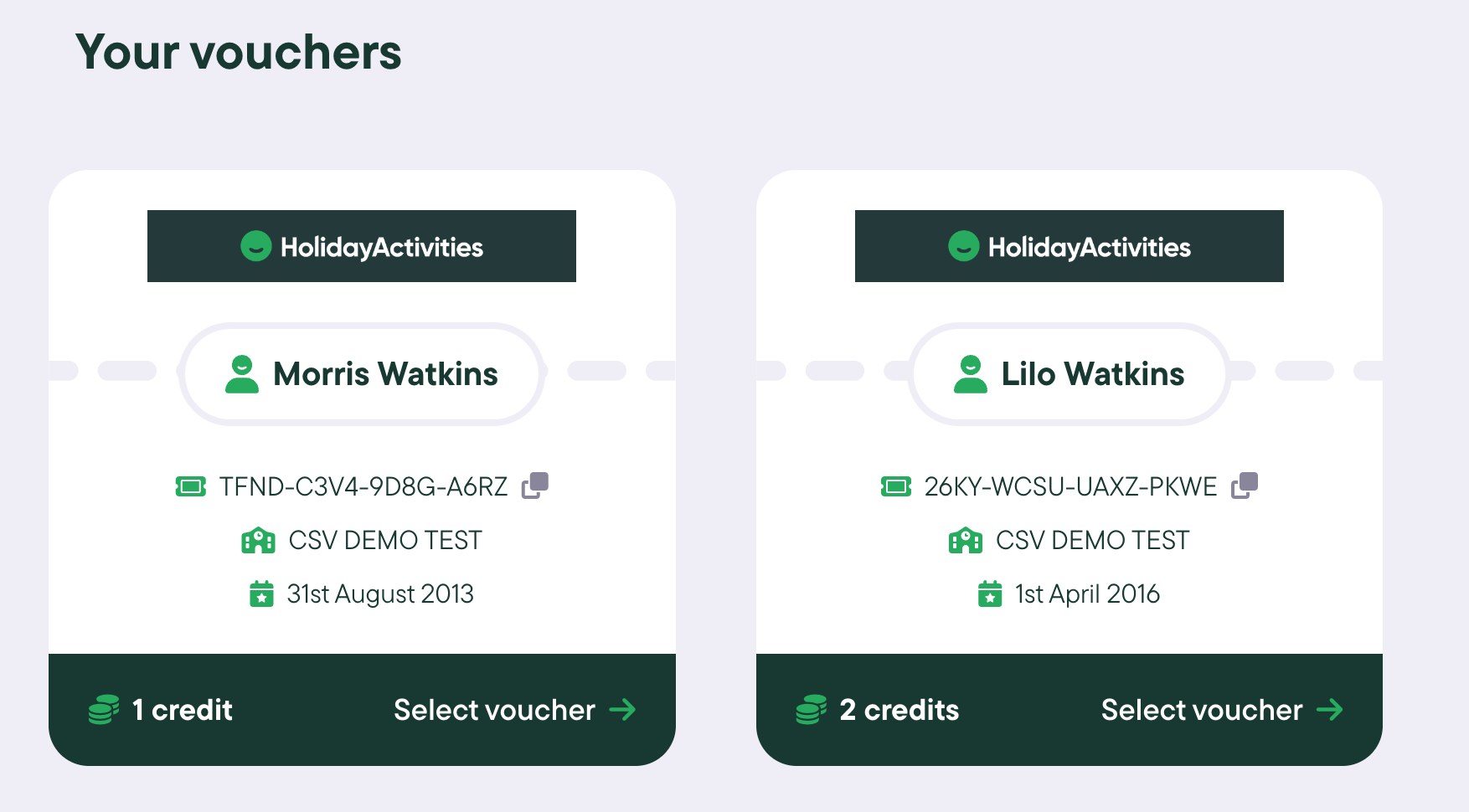Copy Morris Watkins voucher code TFND-C3V4-9D8G-A6RZ
The width and height of the screenshot is (1469, 812).
click(x=535, y=486)
